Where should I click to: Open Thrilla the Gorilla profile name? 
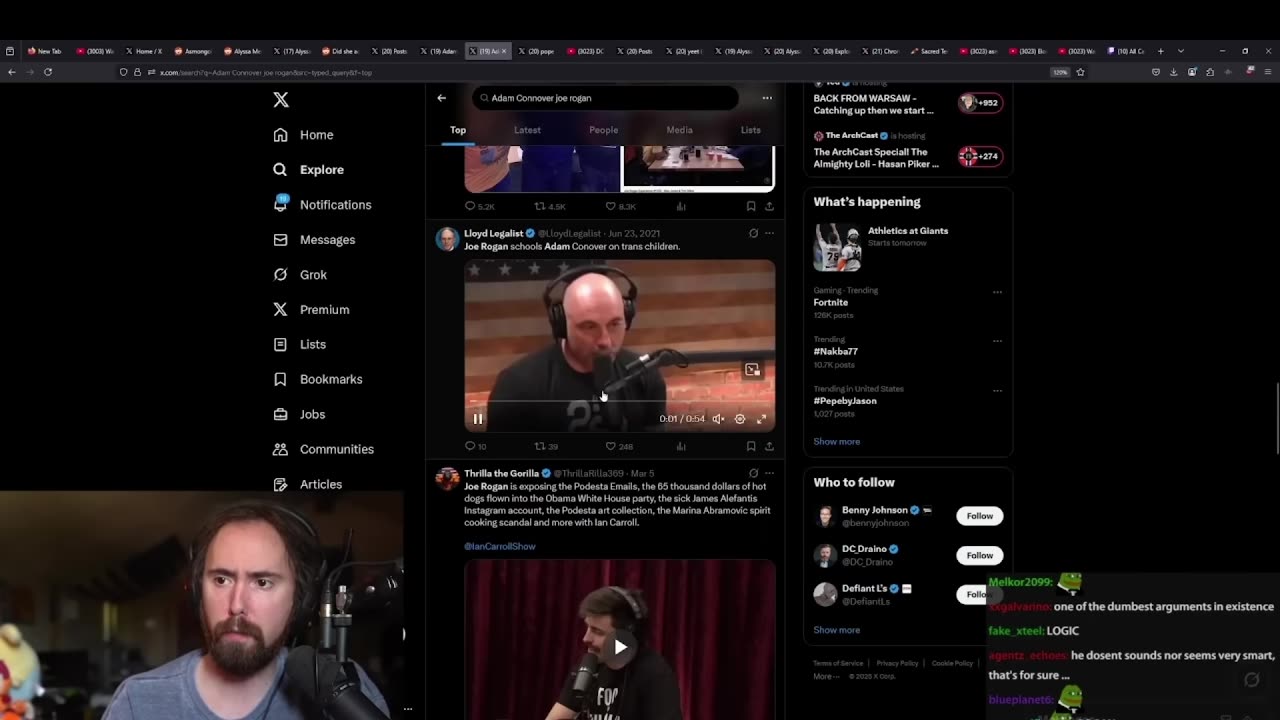click(502, 473)
